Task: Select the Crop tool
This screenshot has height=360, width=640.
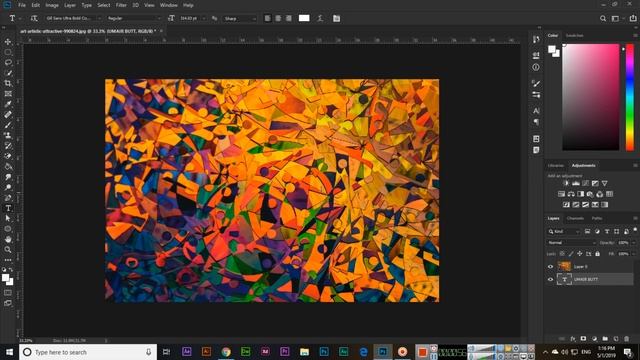Action: 8,83
